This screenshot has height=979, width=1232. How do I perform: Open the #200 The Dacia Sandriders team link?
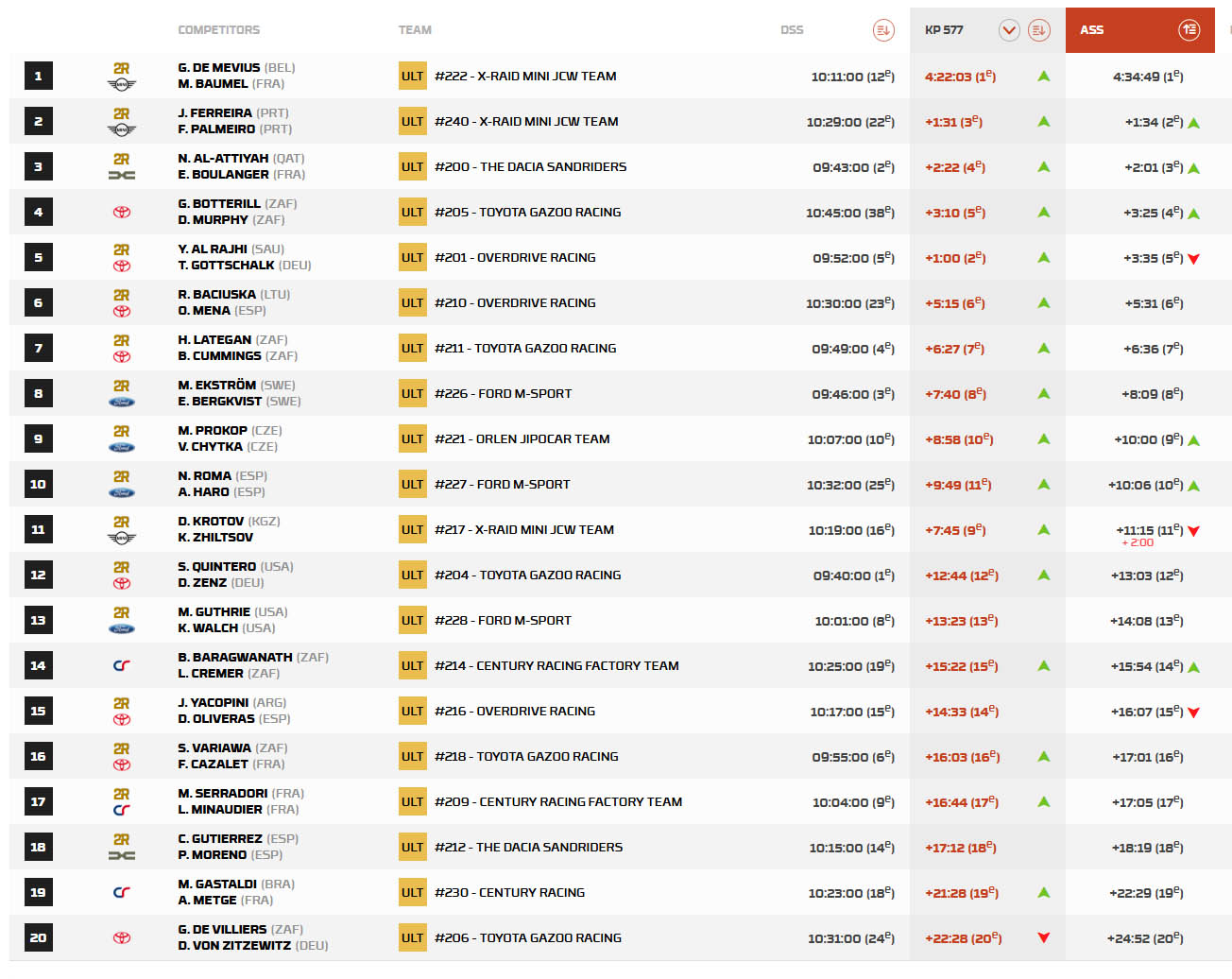click(530, 167)
